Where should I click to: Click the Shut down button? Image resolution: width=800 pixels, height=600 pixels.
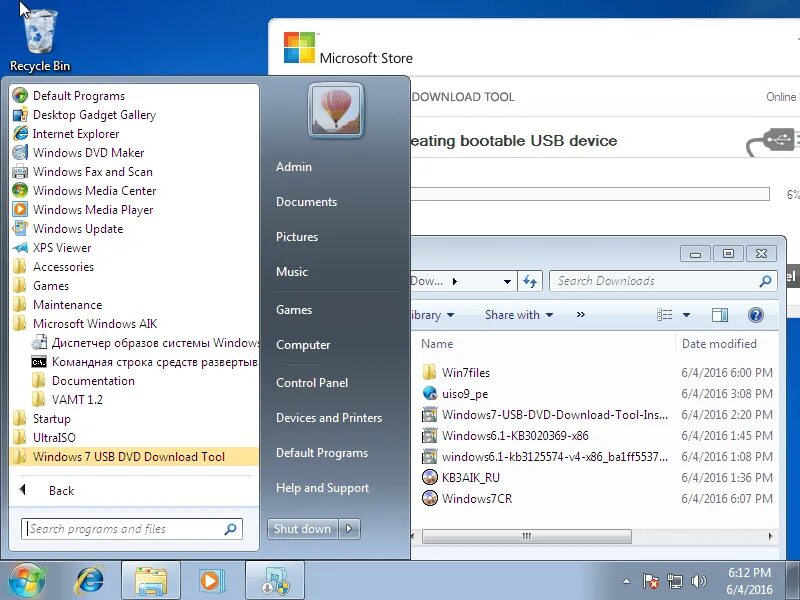tap(303, 529)
